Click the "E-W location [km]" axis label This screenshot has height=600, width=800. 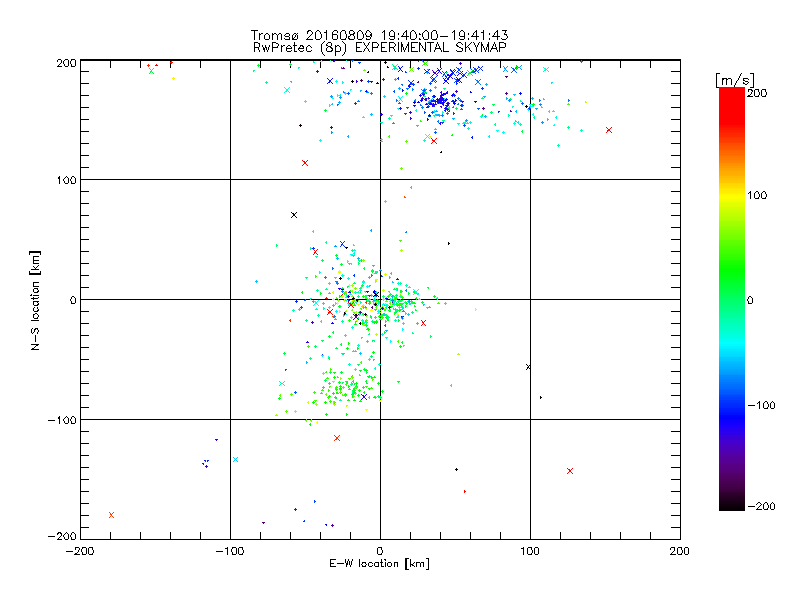coord(379,563)
